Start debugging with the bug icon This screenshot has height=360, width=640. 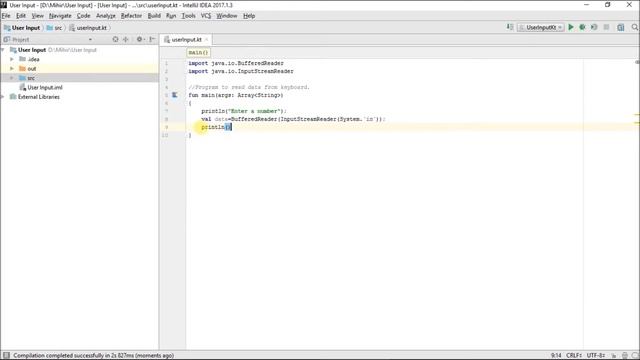(582, 27)
